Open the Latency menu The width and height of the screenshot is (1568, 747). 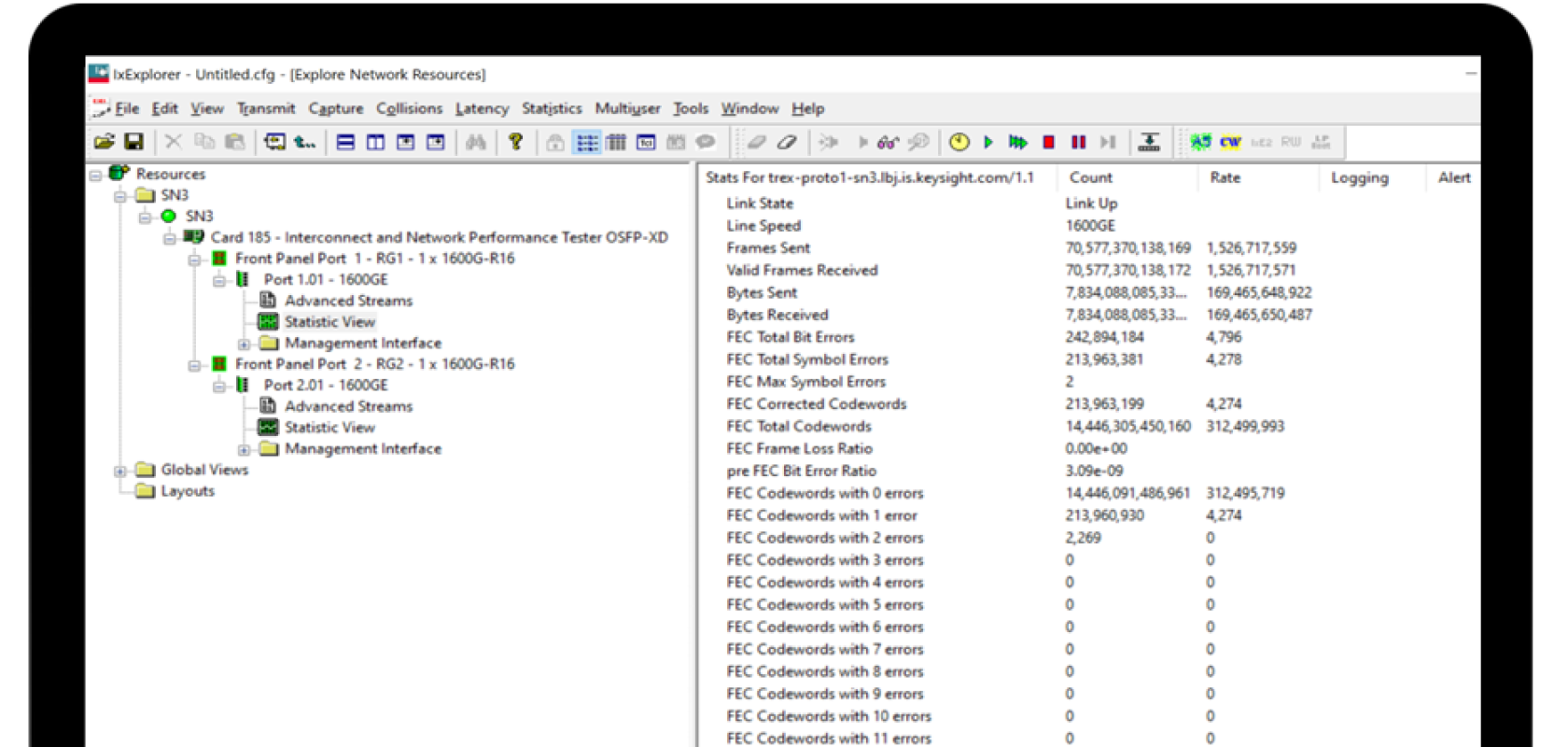(x=483, y=108)
